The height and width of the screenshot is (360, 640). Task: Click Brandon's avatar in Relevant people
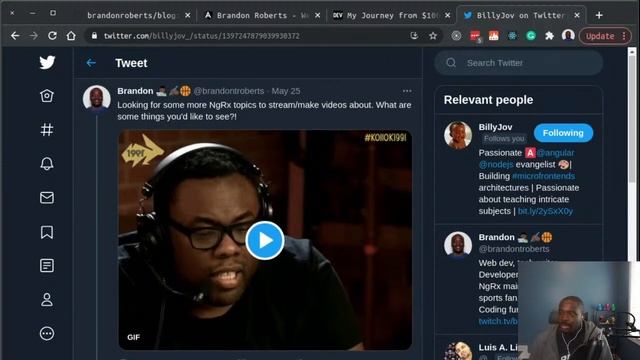458,245
